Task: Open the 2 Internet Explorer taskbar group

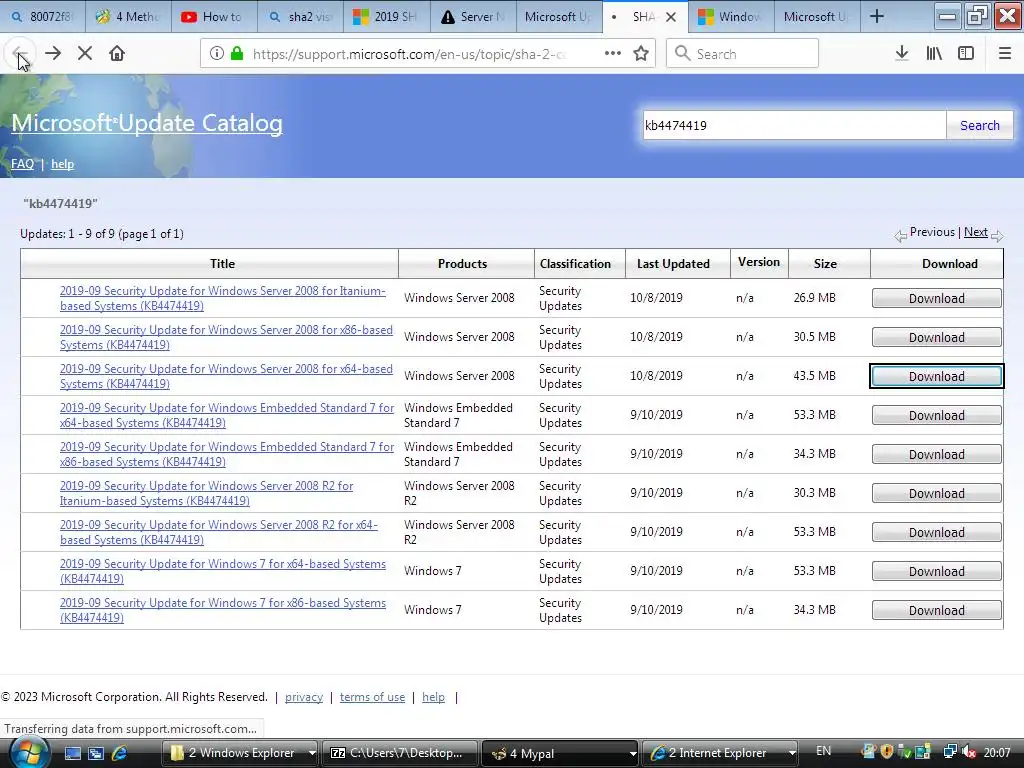Action: (721, 753)
